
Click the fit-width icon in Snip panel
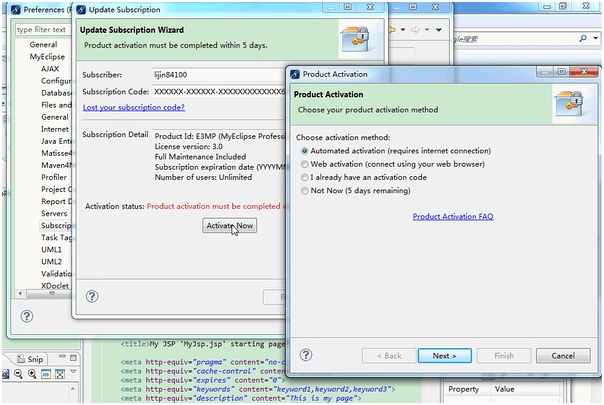pyautogui.click(x=46, y=373)
